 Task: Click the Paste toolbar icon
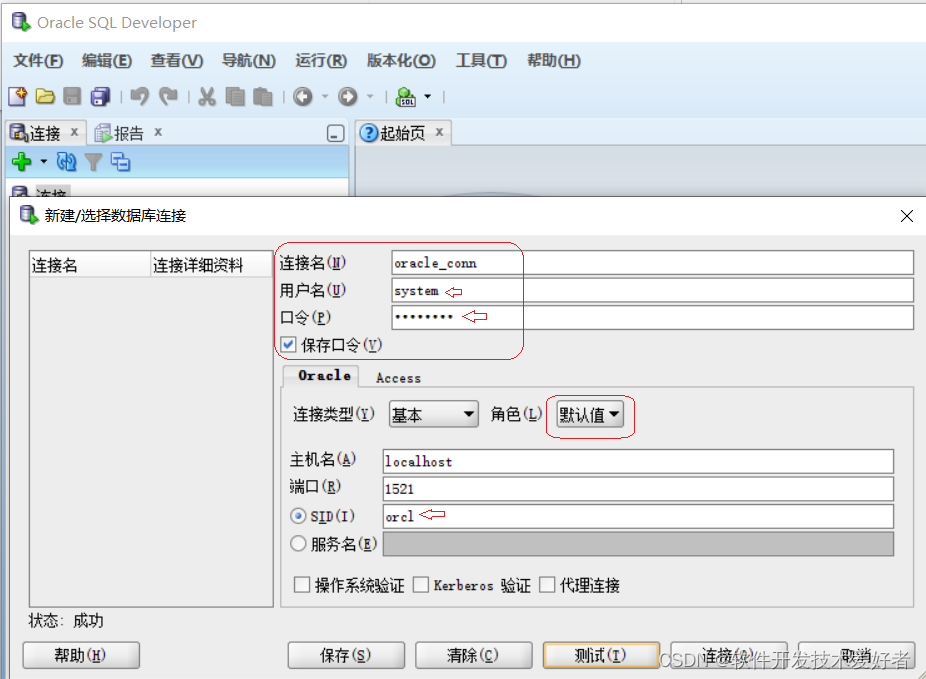tap(263, 96)
